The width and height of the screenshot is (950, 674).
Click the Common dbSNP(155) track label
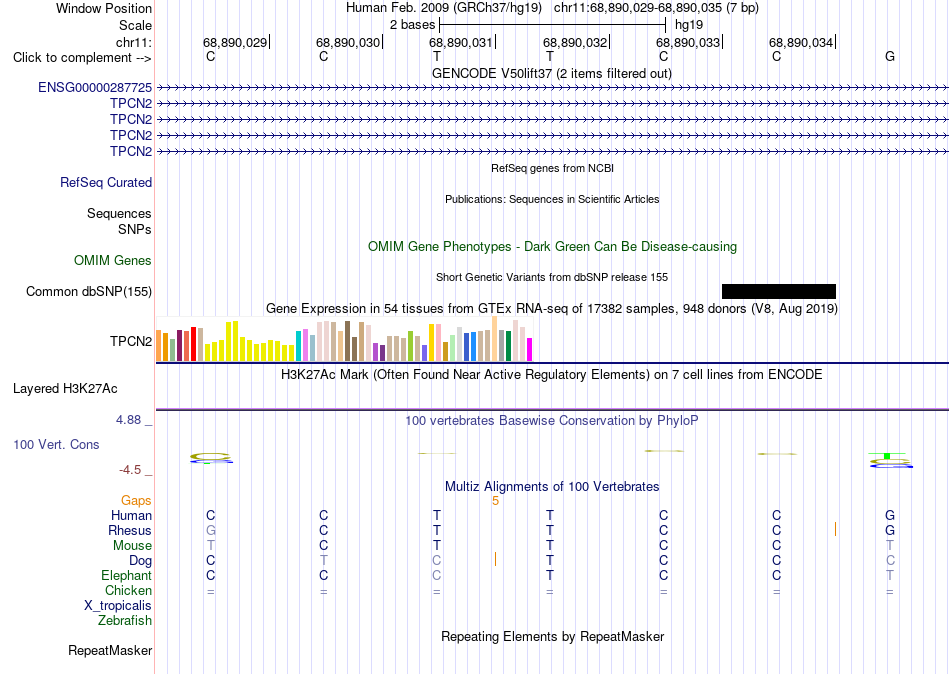(89, 292)
